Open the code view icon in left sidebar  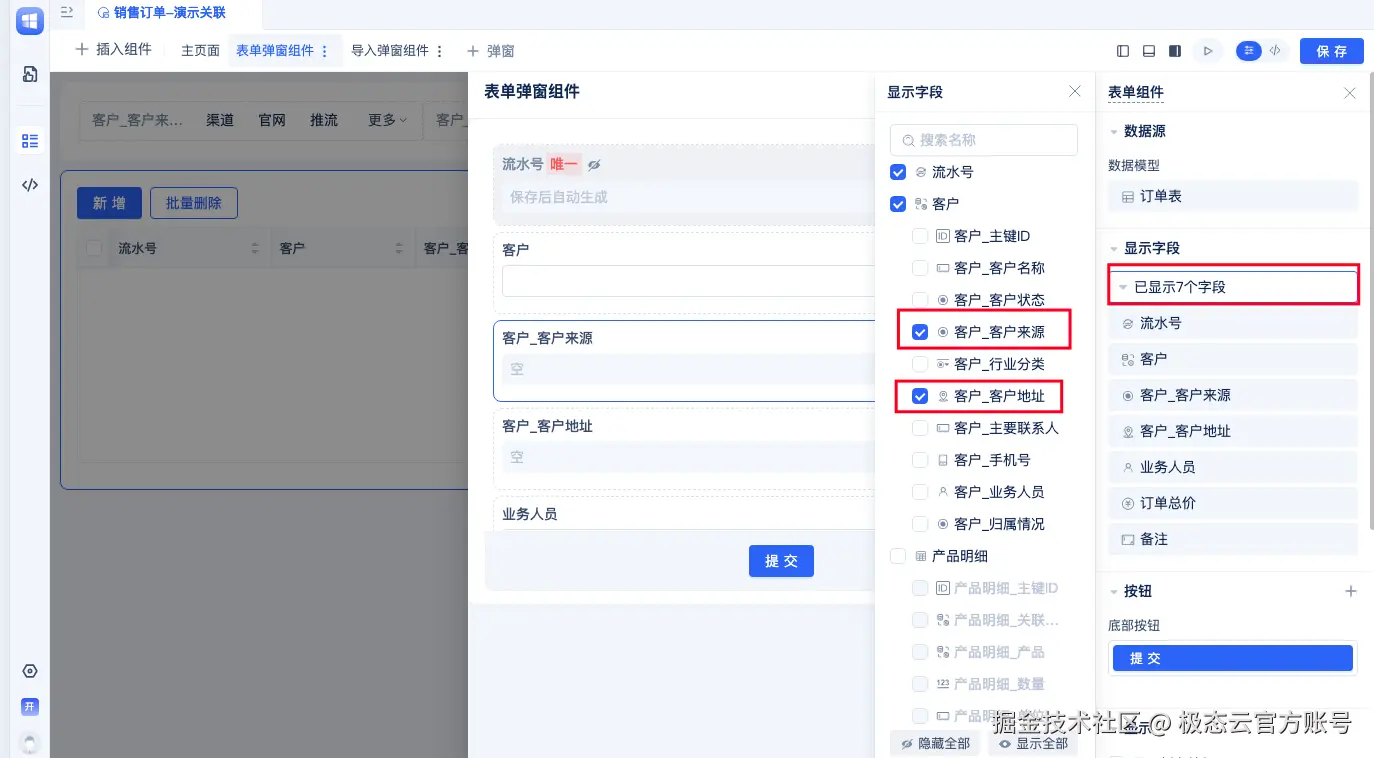point(30,185)
